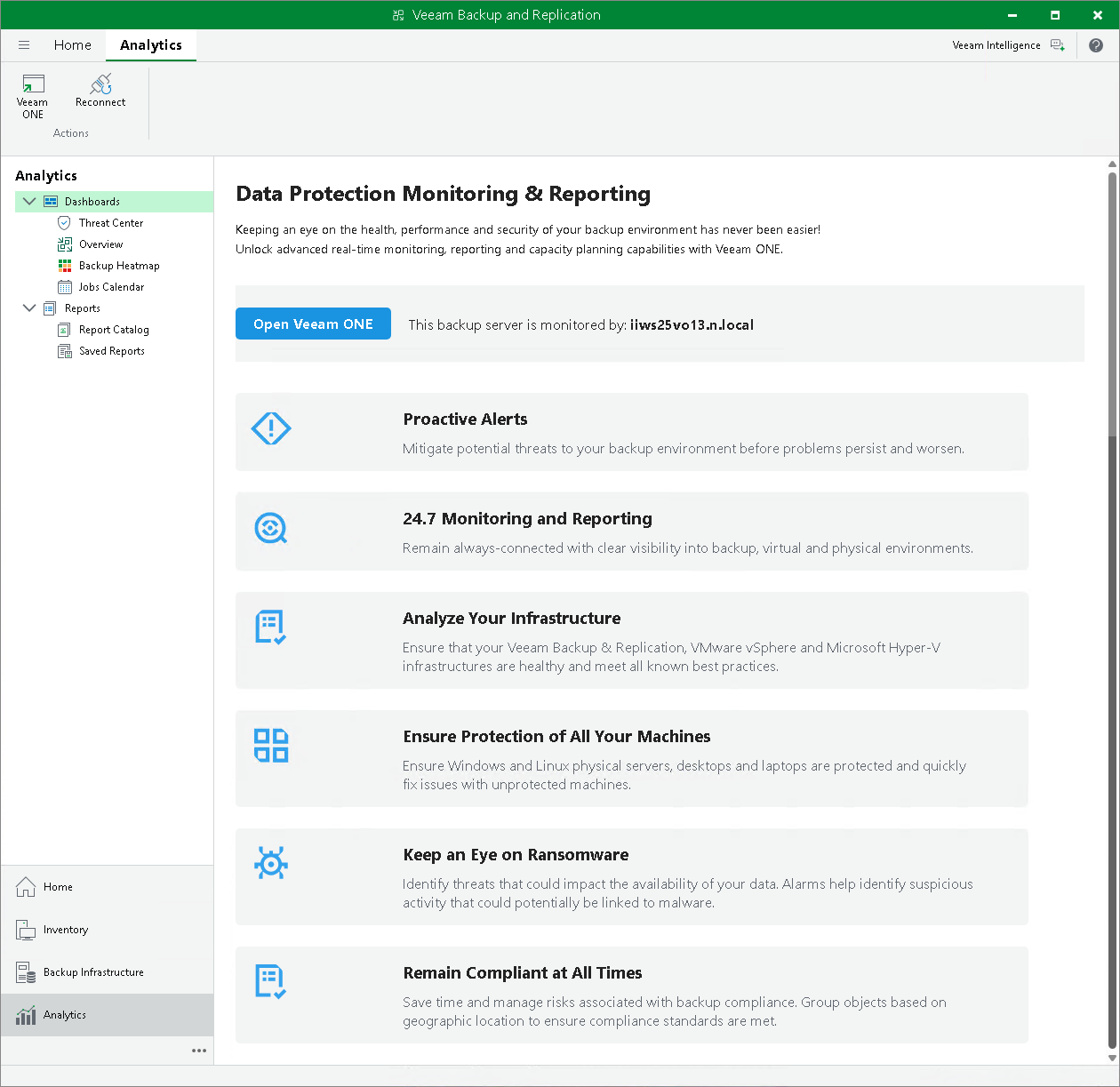Viewport: 1120px width, 1087px height.
Task: Open Threat Center dashboard
Action: (111, 223)
